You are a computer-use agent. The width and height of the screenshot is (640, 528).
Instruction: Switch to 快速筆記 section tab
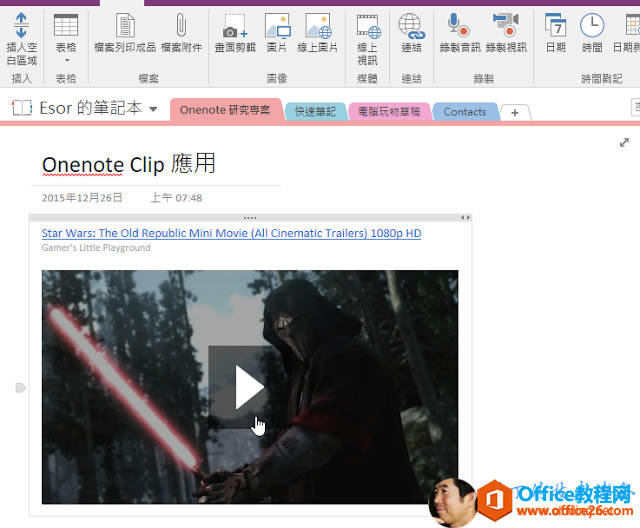click(315, 111)
